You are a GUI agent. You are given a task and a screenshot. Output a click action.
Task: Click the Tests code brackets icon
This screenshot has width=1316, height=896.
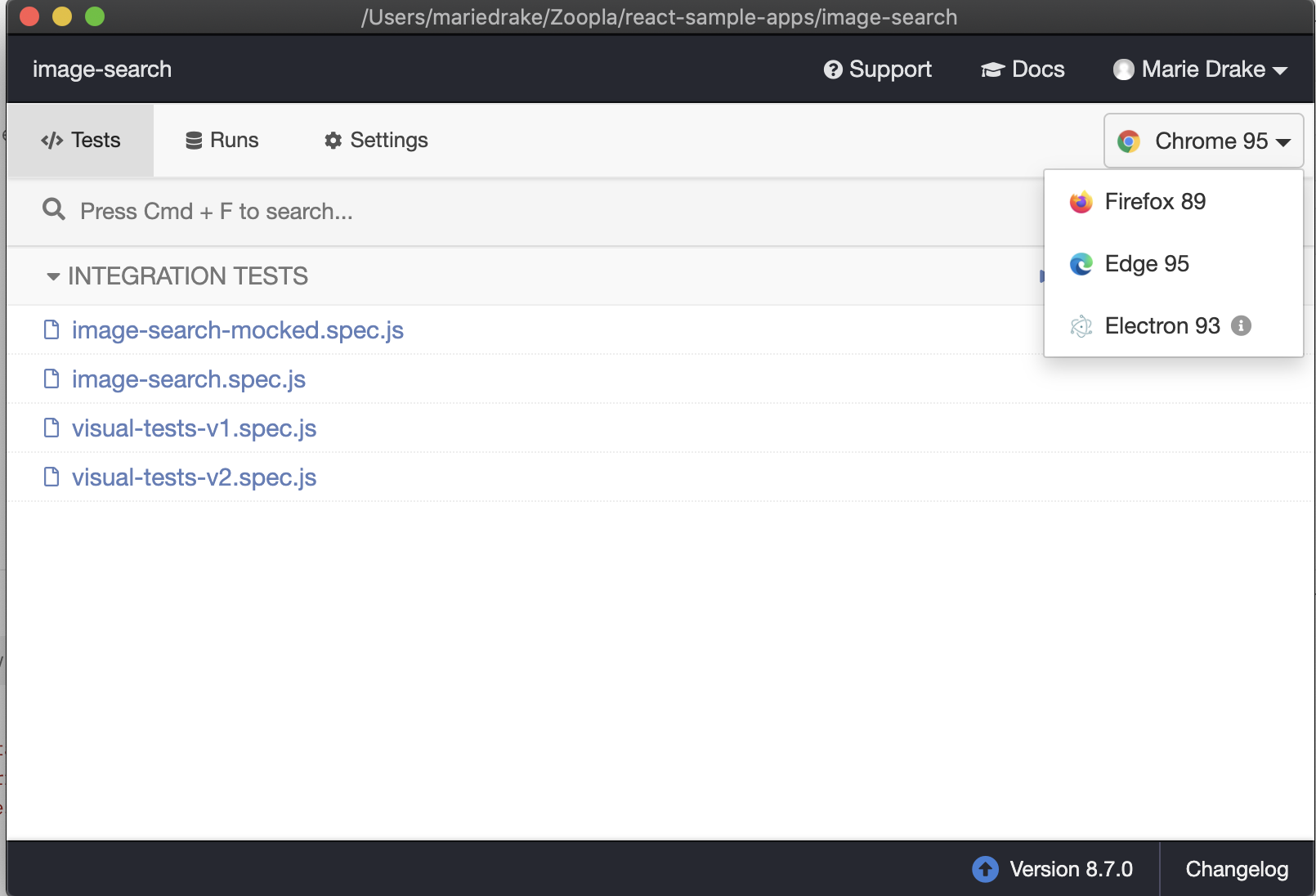[x=52, y=141]
